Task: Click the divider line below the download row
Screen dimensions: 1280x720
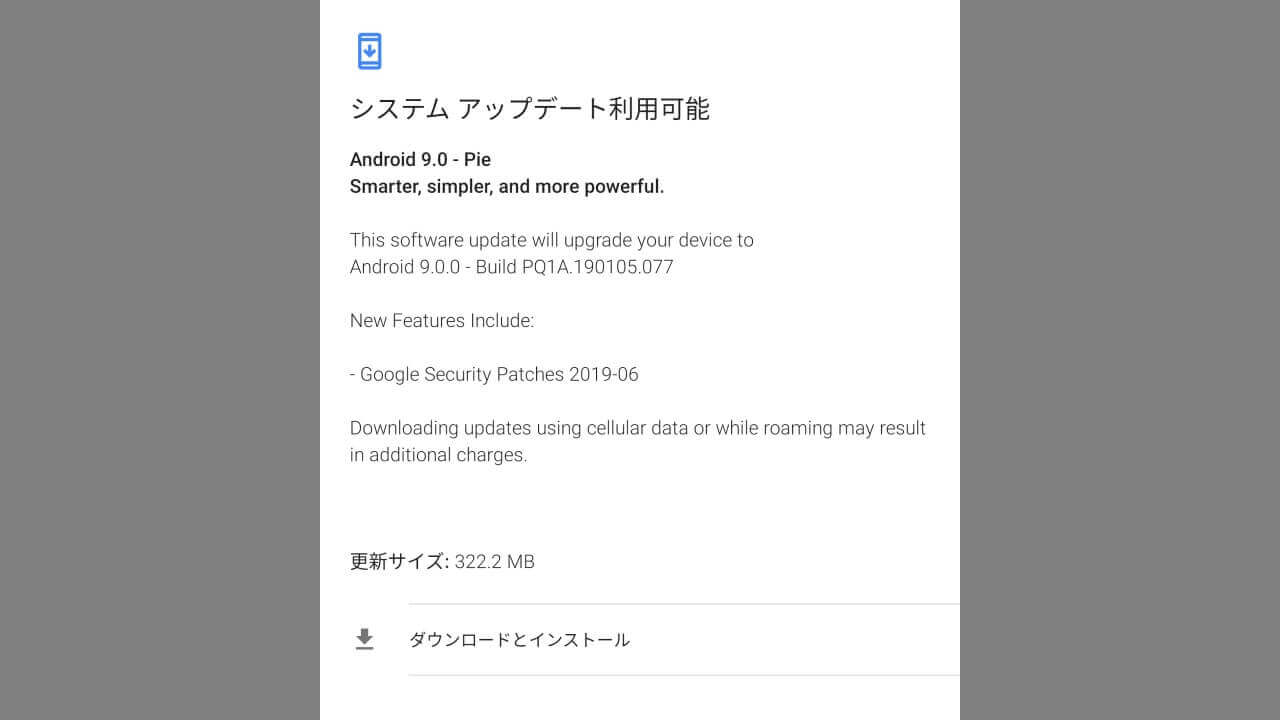Action: point(684,675)
